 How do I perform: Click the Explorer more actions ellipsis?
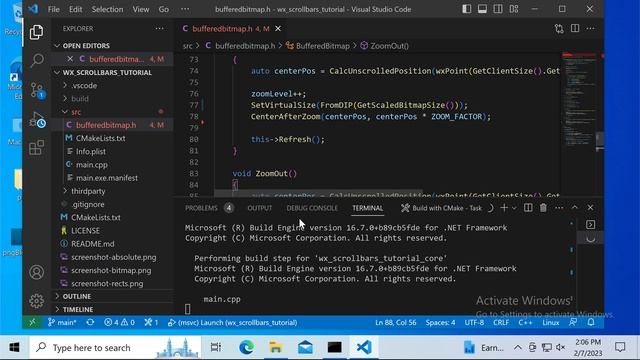coord(160,29)
